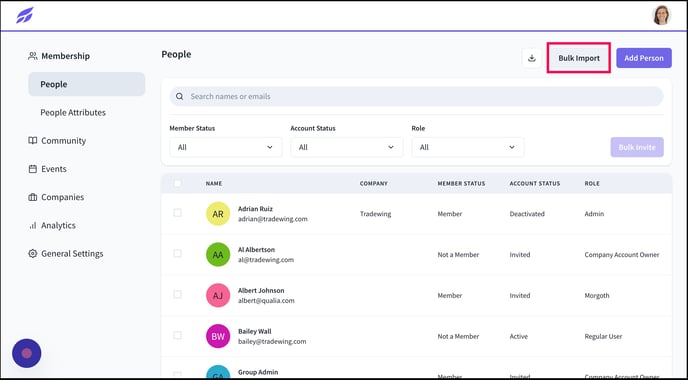Click the download export icon button
Screen dimensions: 688x380
pyautogui.click(x=532, y=58)
